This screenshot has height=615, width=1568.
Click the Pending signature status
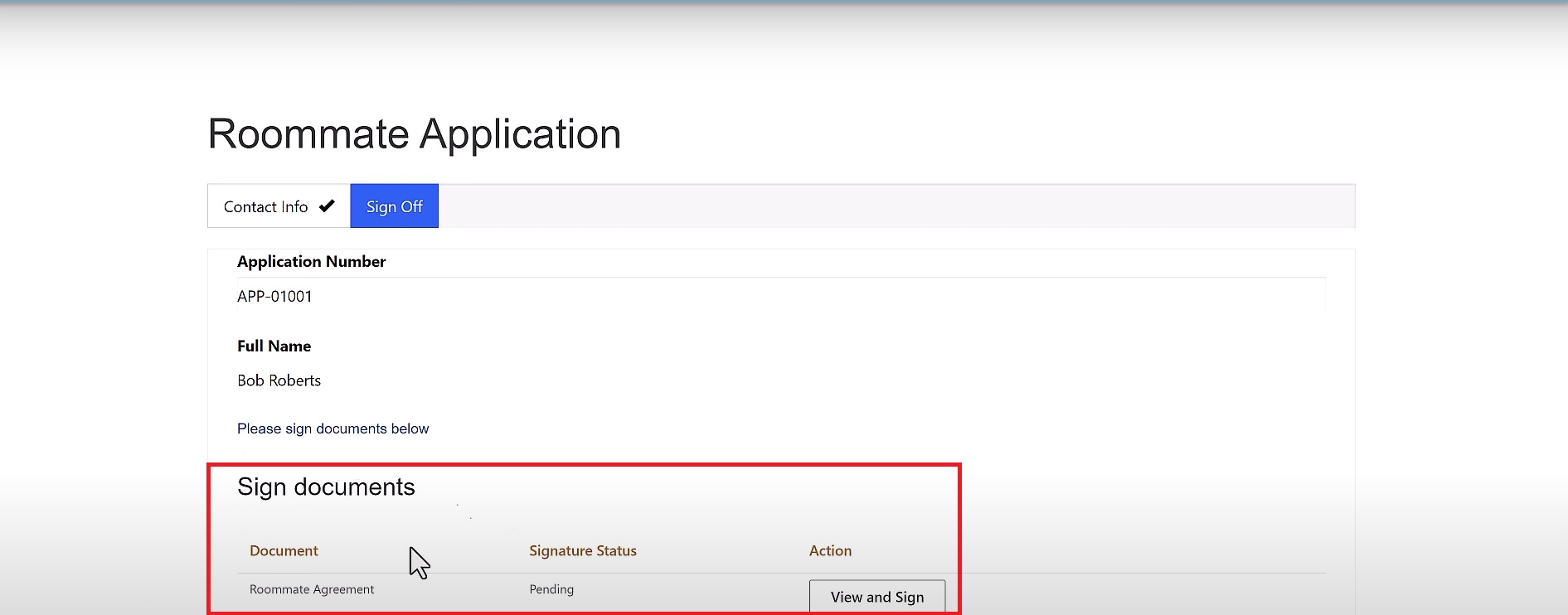coord(551,589)
